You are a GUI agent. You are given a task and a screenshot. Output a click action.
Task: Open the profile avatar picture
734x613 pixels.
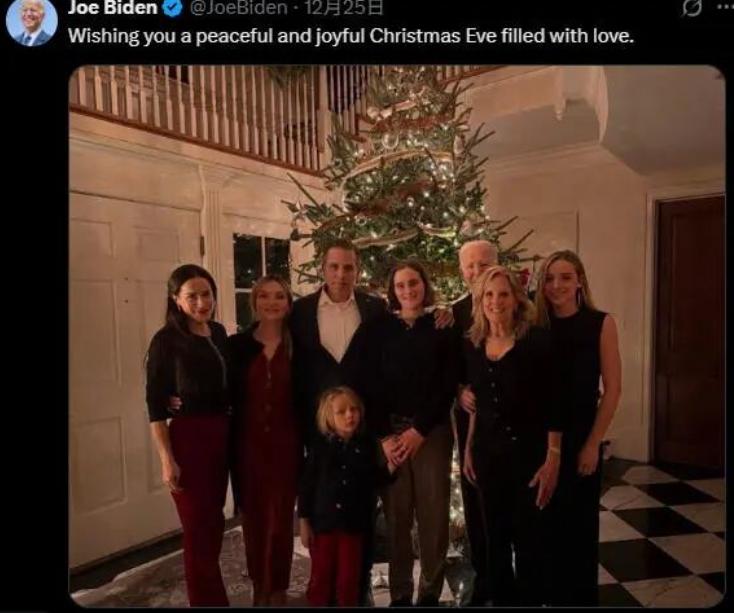pyautogui.click(x=30, y=22)
